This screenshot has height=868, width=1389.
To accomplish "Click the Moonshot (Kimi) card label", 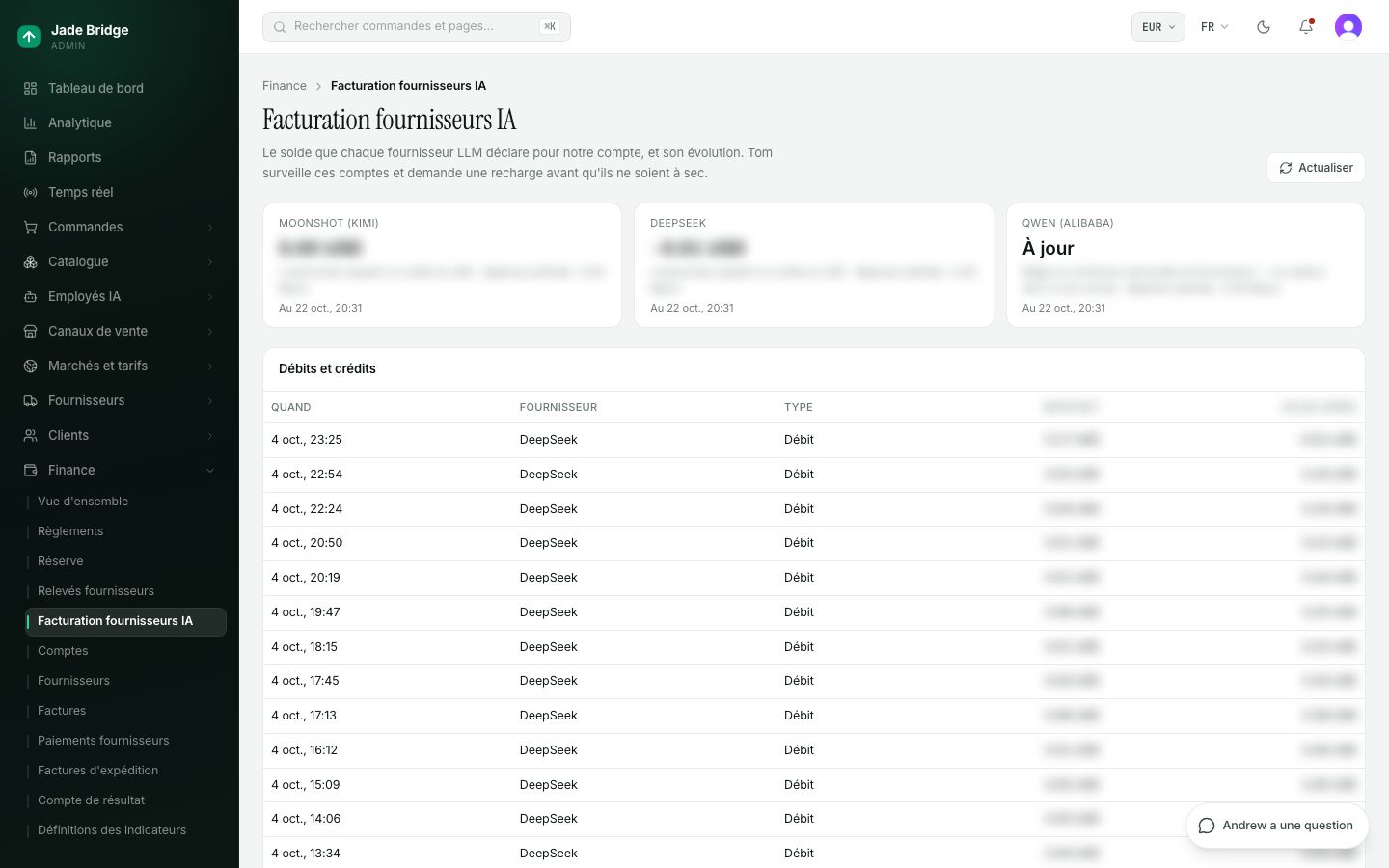I will pyautogui.click(x=329, y=223).
